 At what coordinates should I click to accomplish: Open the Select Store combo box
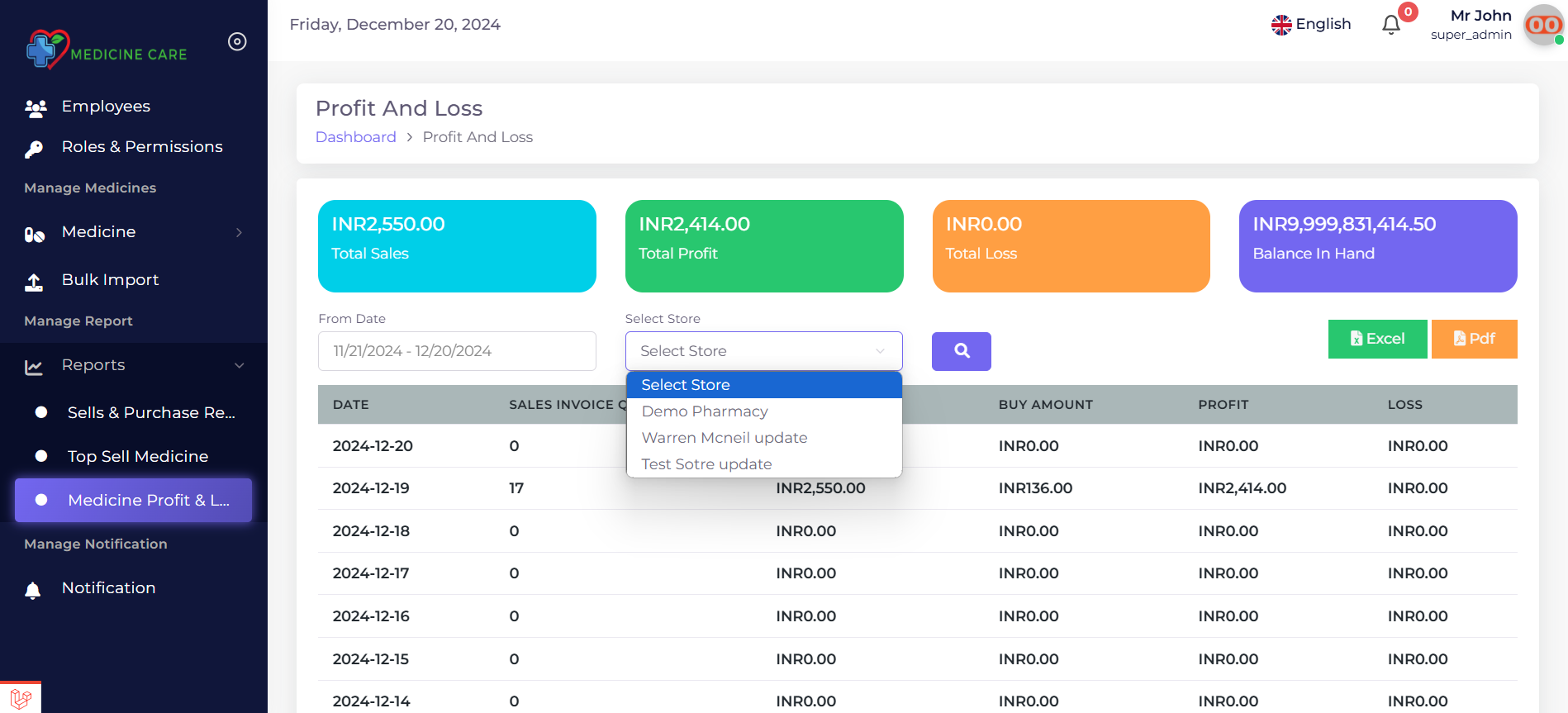763,351
